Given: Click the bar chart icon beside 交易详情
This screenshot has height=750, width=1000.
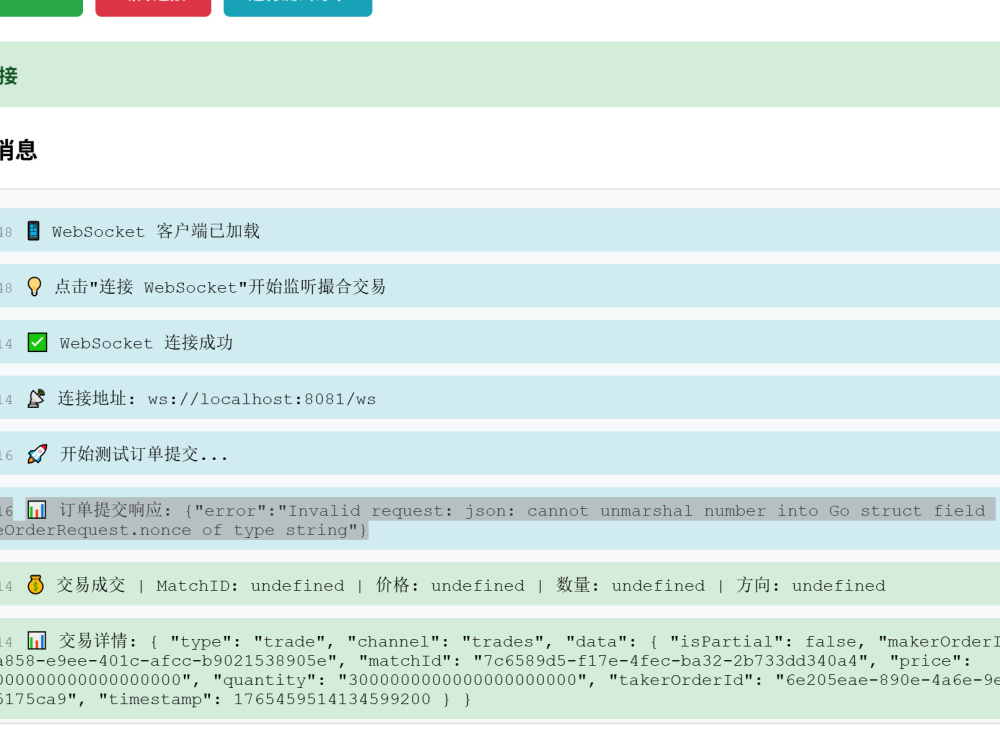Looking at the screenshot, I should pyautogui.click(x=37, y=640).
